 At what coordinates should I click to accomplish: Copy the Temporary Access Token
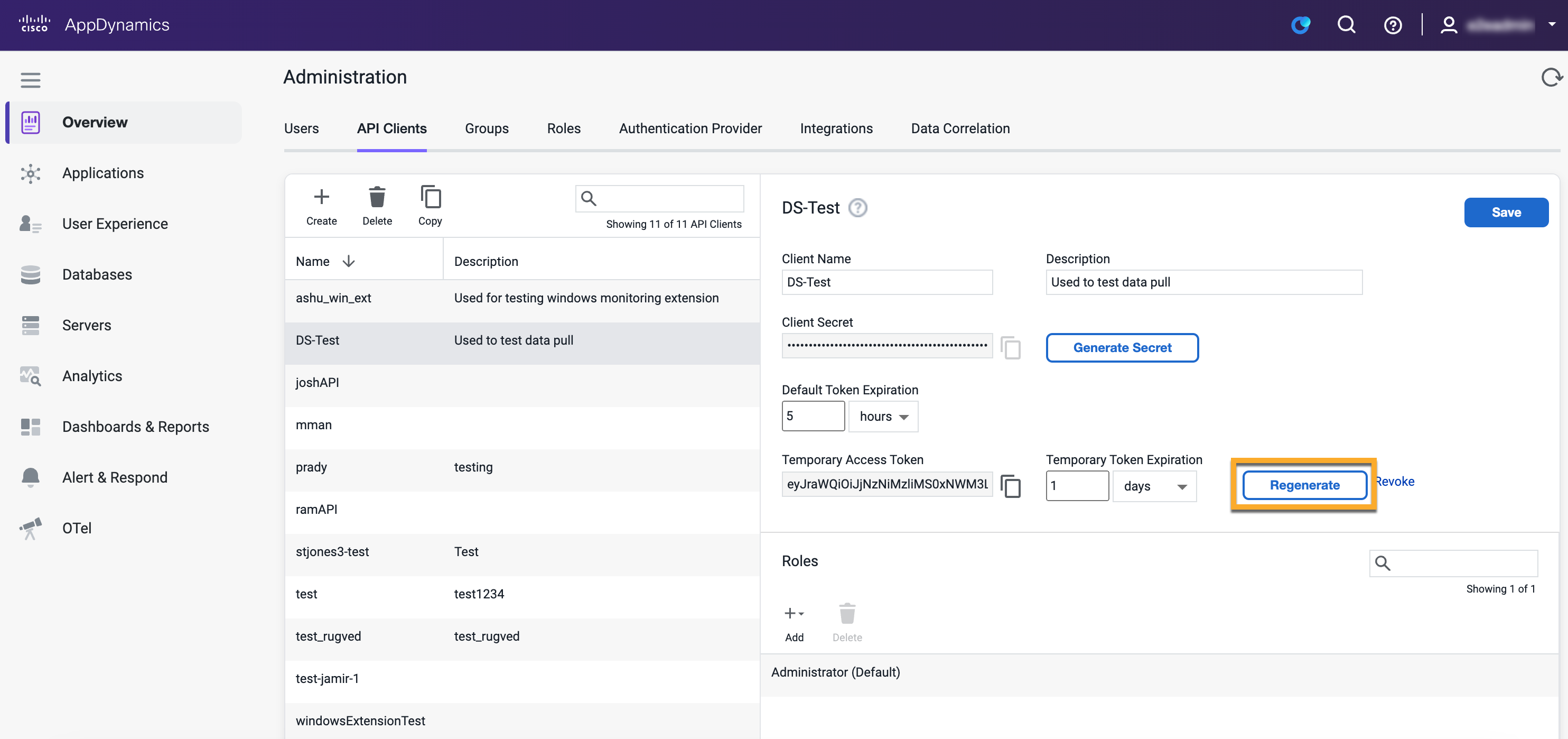pos(1011,486)
